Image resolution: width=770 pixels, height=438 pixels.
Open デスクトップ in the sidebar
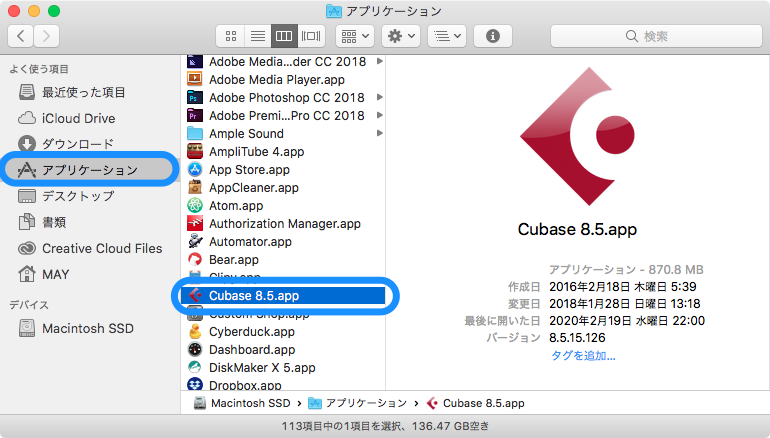point(66,196)
